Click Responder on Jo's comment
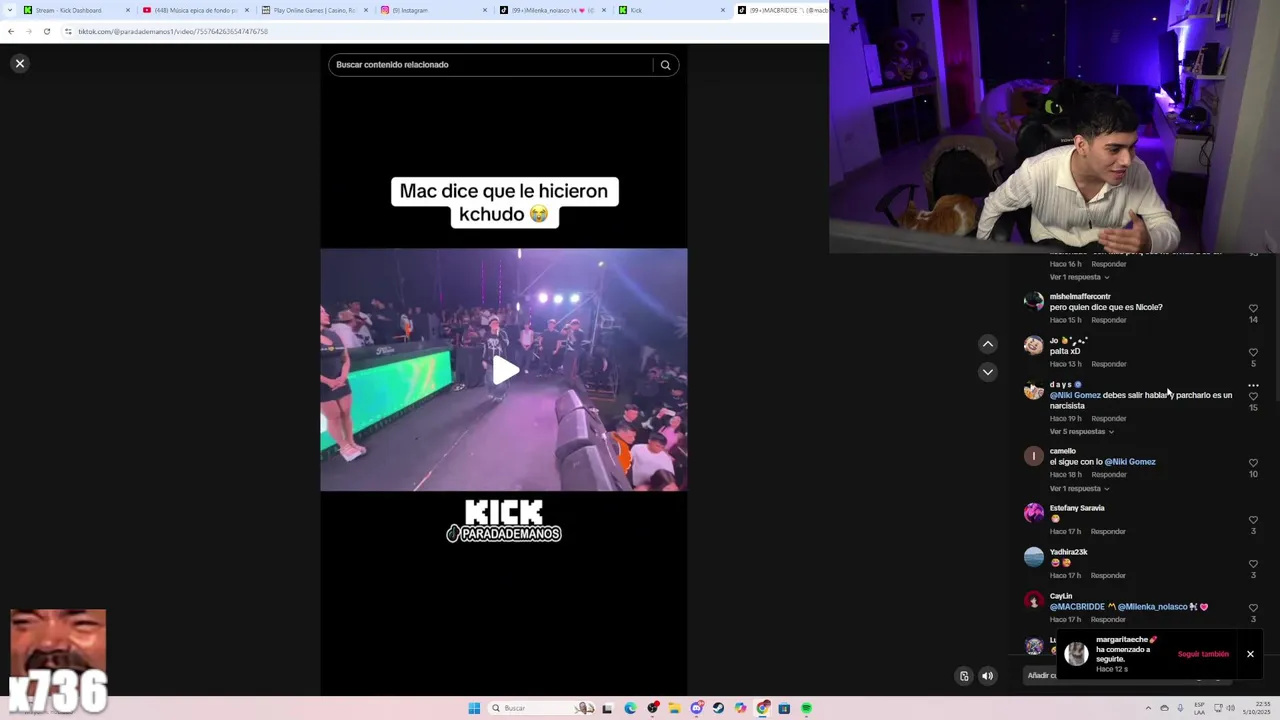Screen dimensions: 1280x720 coord(1108,364)
